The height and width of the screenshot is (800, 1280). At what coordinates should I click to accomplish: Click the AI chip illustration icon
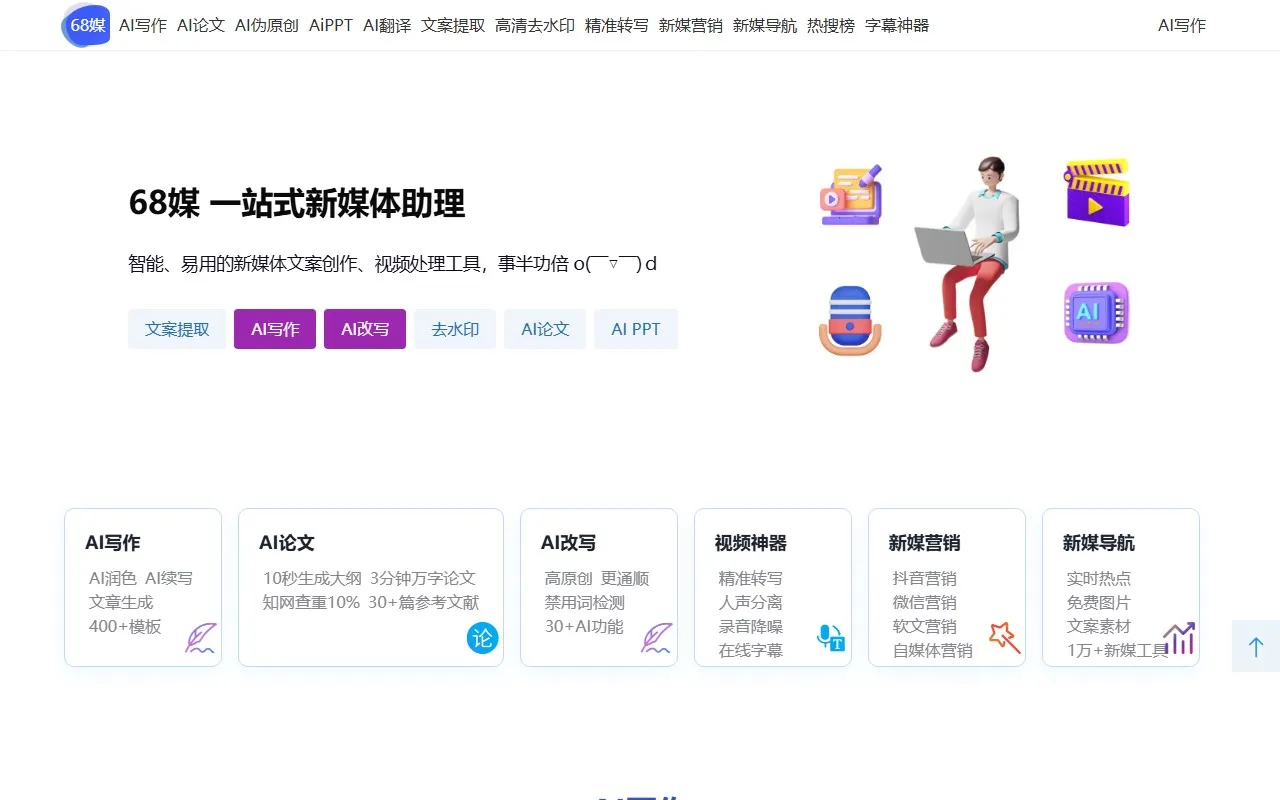(x=1095, y=313)
